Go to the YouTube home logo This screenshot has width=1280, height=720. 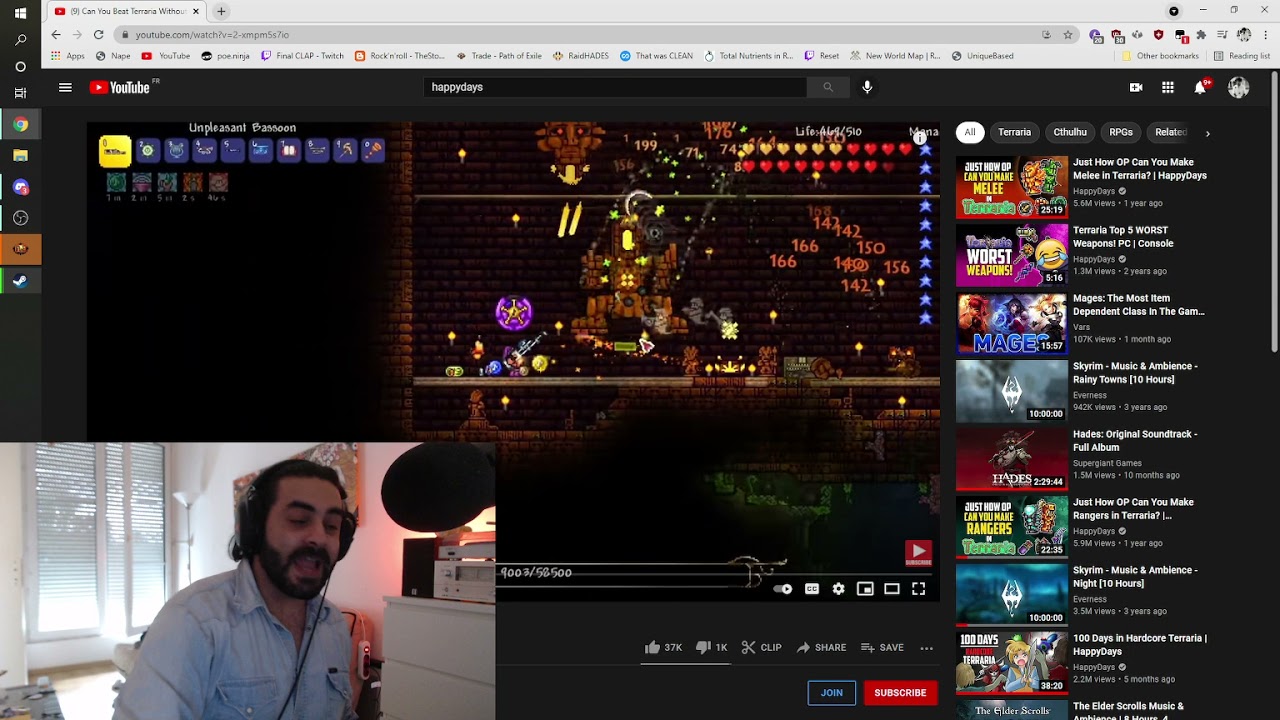(x=119, y=87)
